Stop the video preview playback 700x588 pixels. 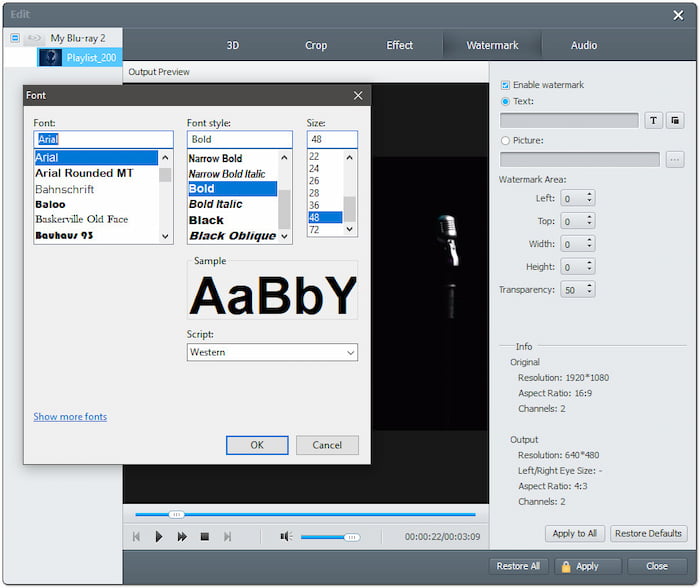(205, 537)
